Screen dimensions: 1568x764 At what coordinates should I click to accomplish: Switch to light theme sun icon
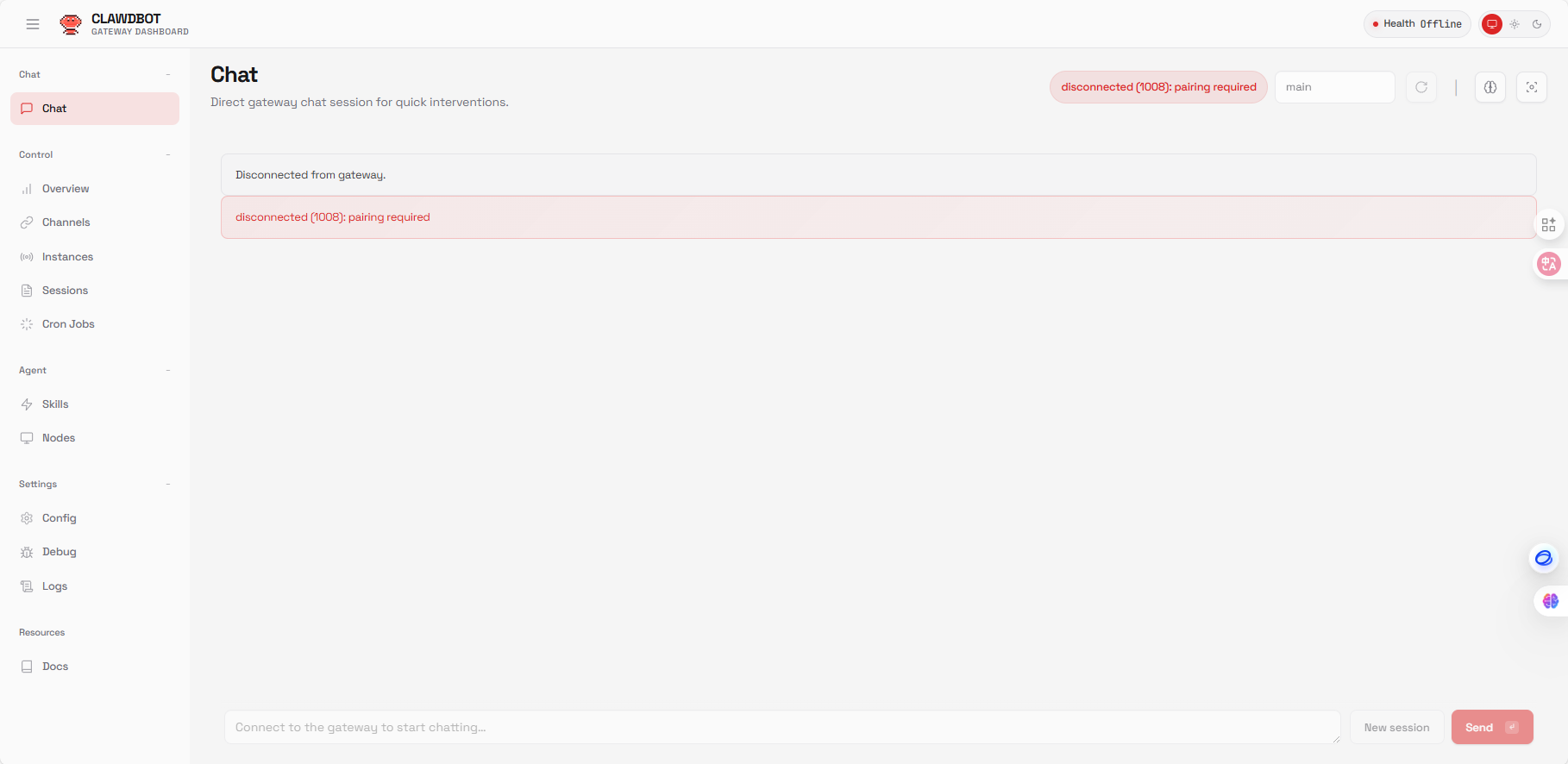(x=1515, y=24)
